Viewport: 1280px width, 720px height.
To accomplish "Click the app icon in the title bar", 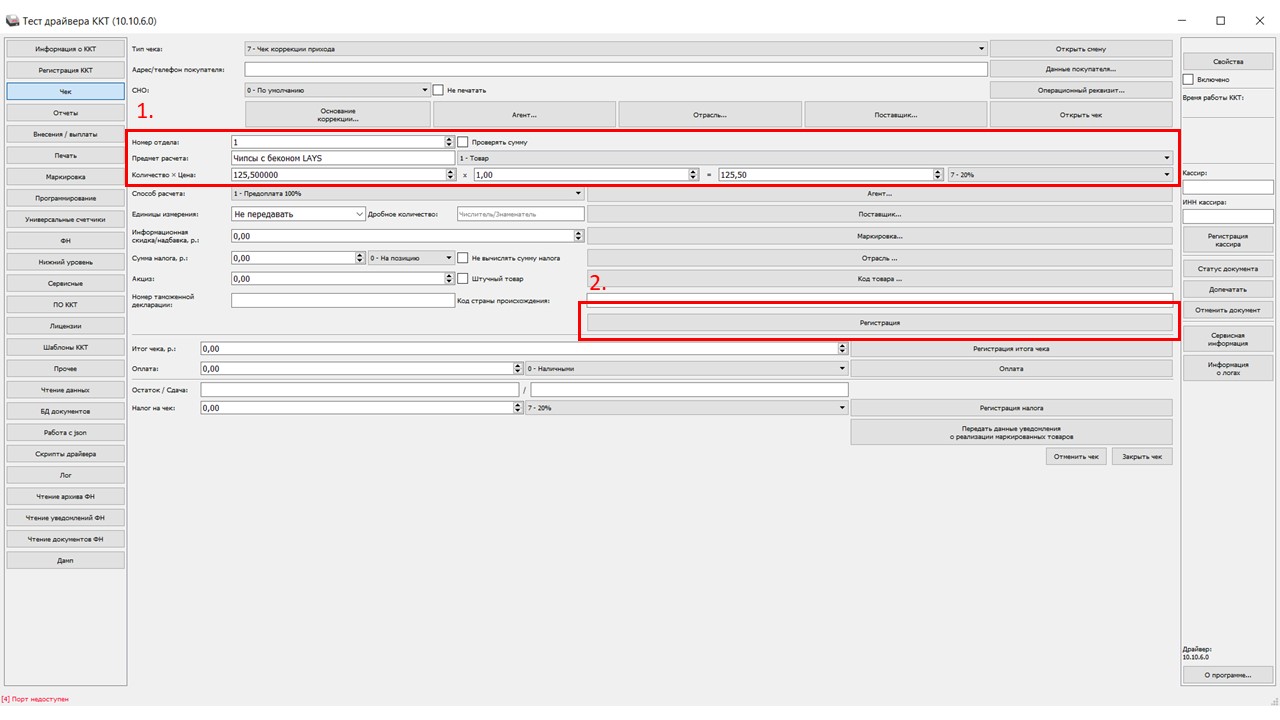I will pyautogui.click(x=12, y=20).
